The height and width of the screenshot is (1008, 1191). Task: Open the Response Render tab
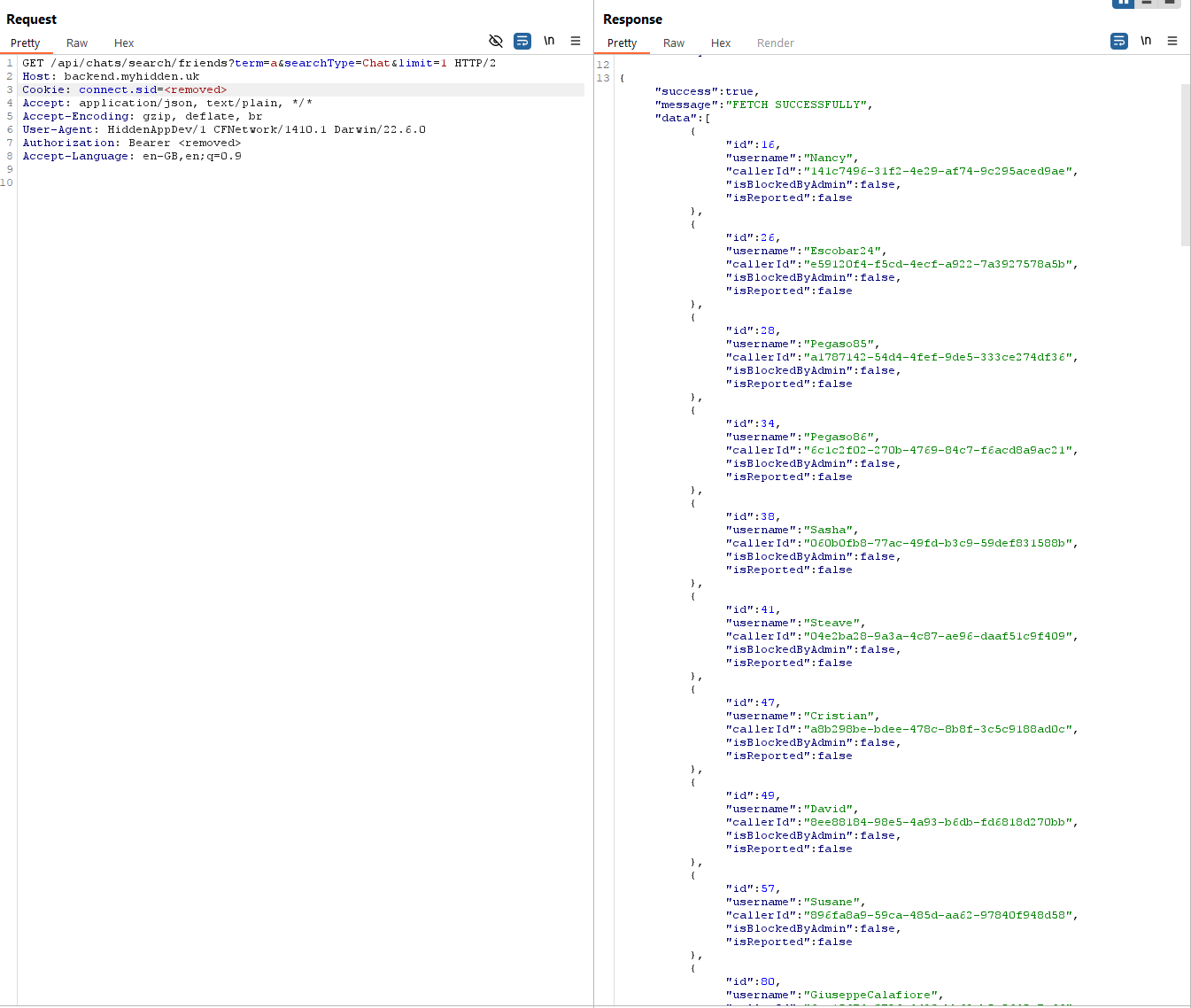click(x=776, y=43)
